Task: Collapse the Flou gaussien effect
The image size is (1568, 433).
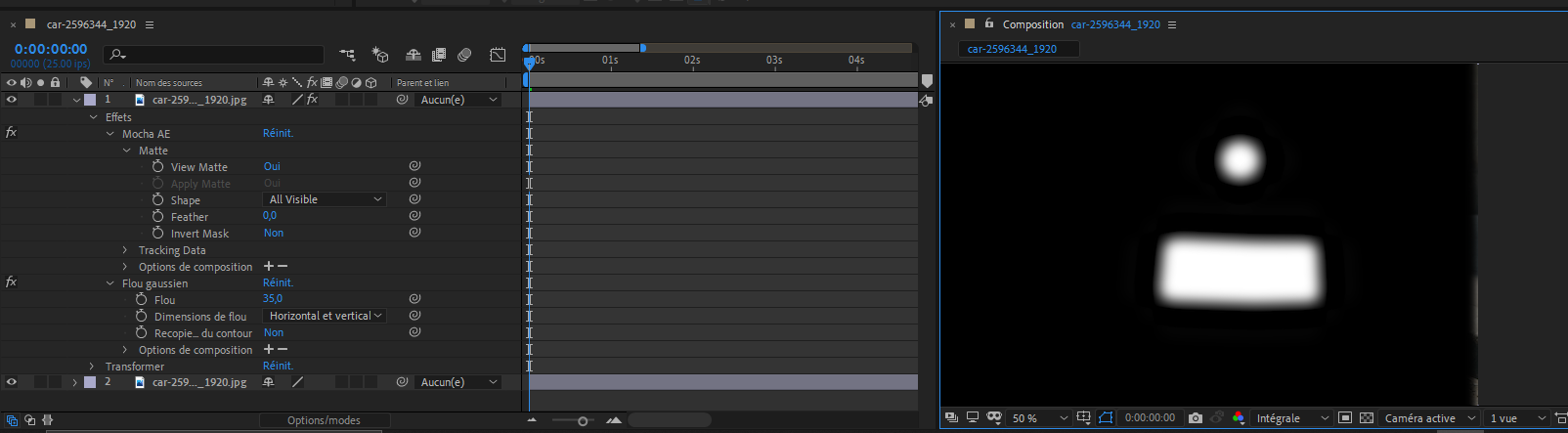Action: (110, 283)
